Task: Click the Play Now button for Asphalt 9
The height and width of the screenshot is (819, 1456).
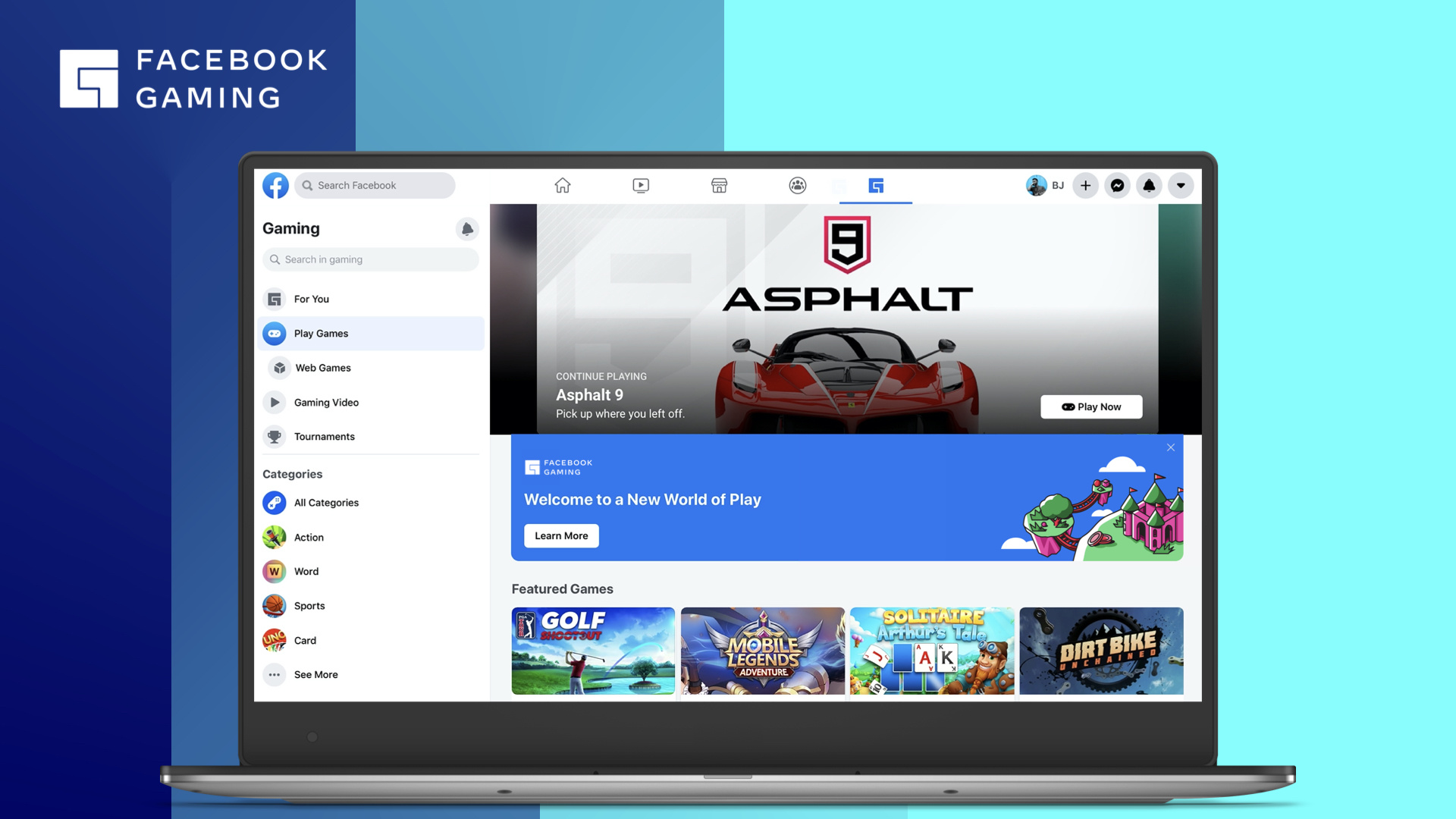Action: pyautogui.click(x=1091, y=406)
